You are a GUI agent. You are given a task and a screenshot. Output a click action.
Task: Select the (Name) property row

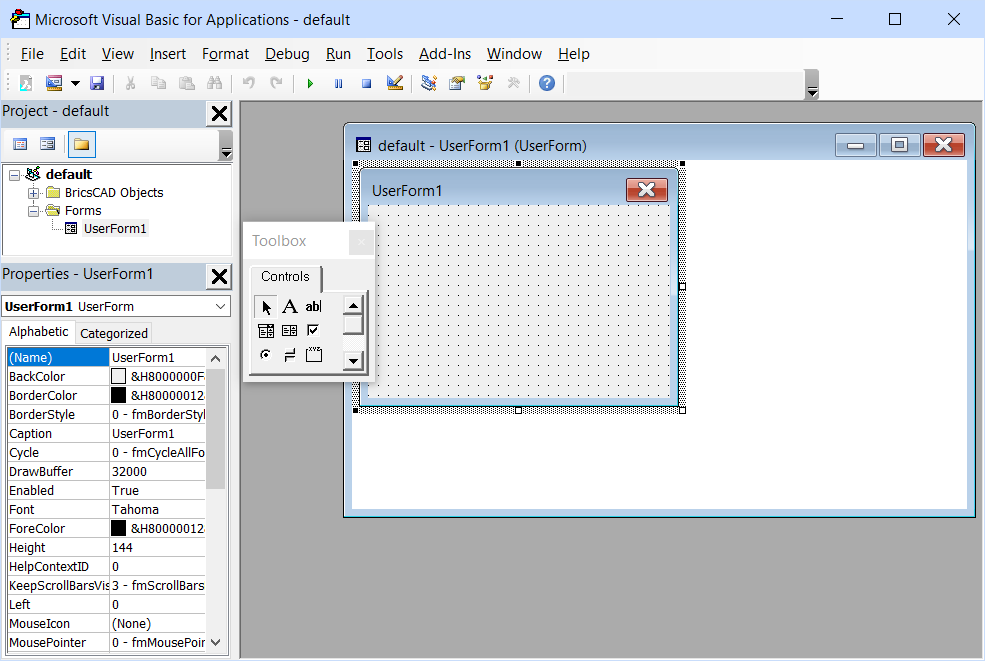point(106,358)
